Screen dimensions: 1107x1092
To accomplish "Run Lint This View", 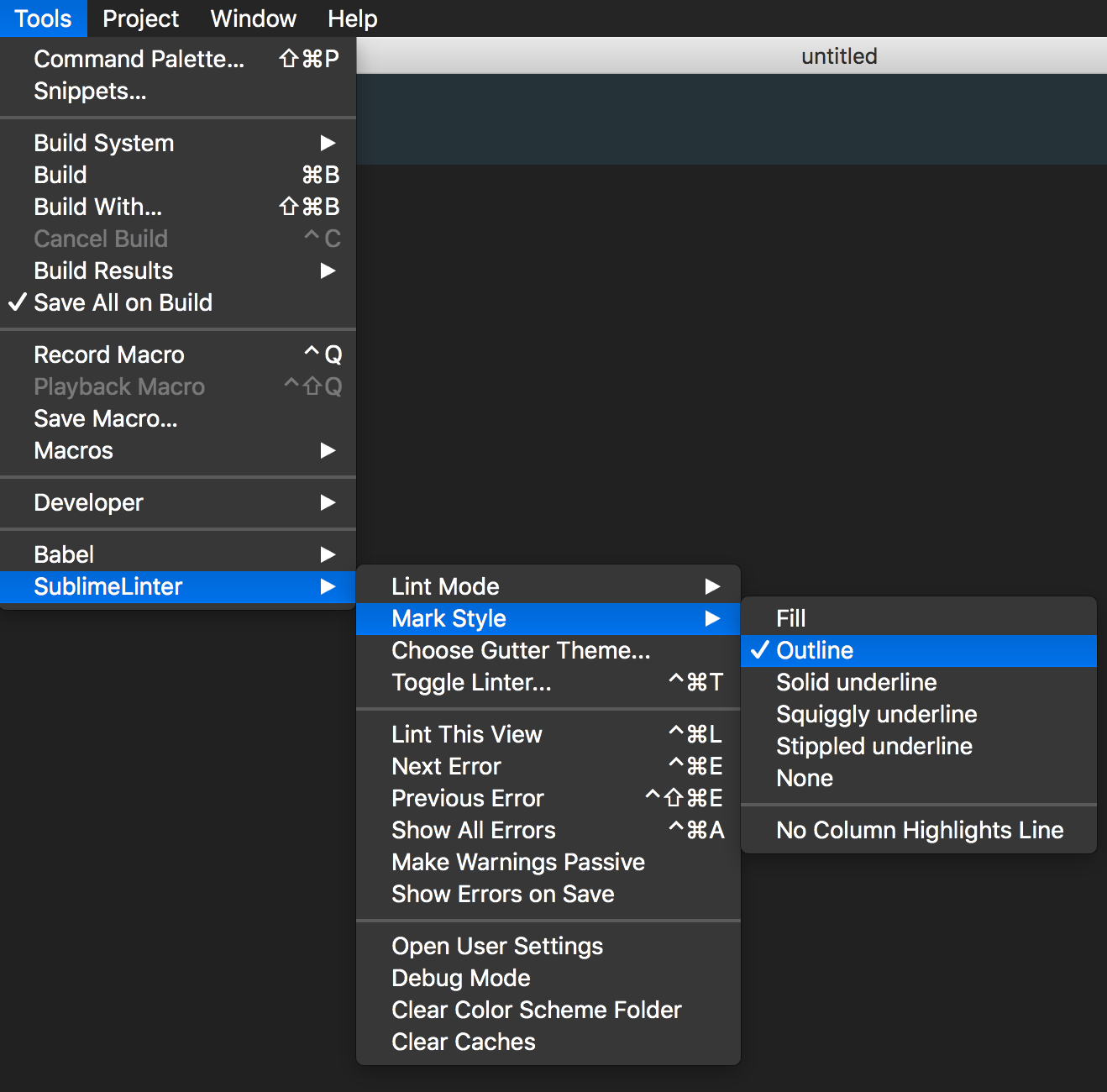I will point(548,734).
